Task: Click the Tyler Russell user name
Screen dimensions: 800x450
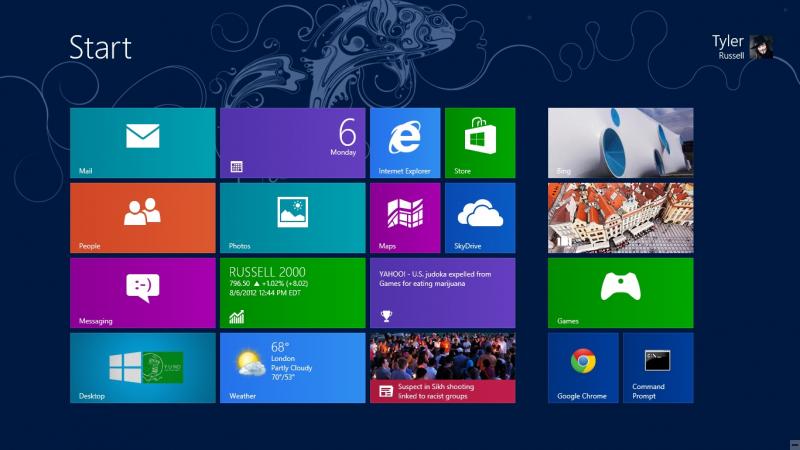Action: tap(728, 47)
